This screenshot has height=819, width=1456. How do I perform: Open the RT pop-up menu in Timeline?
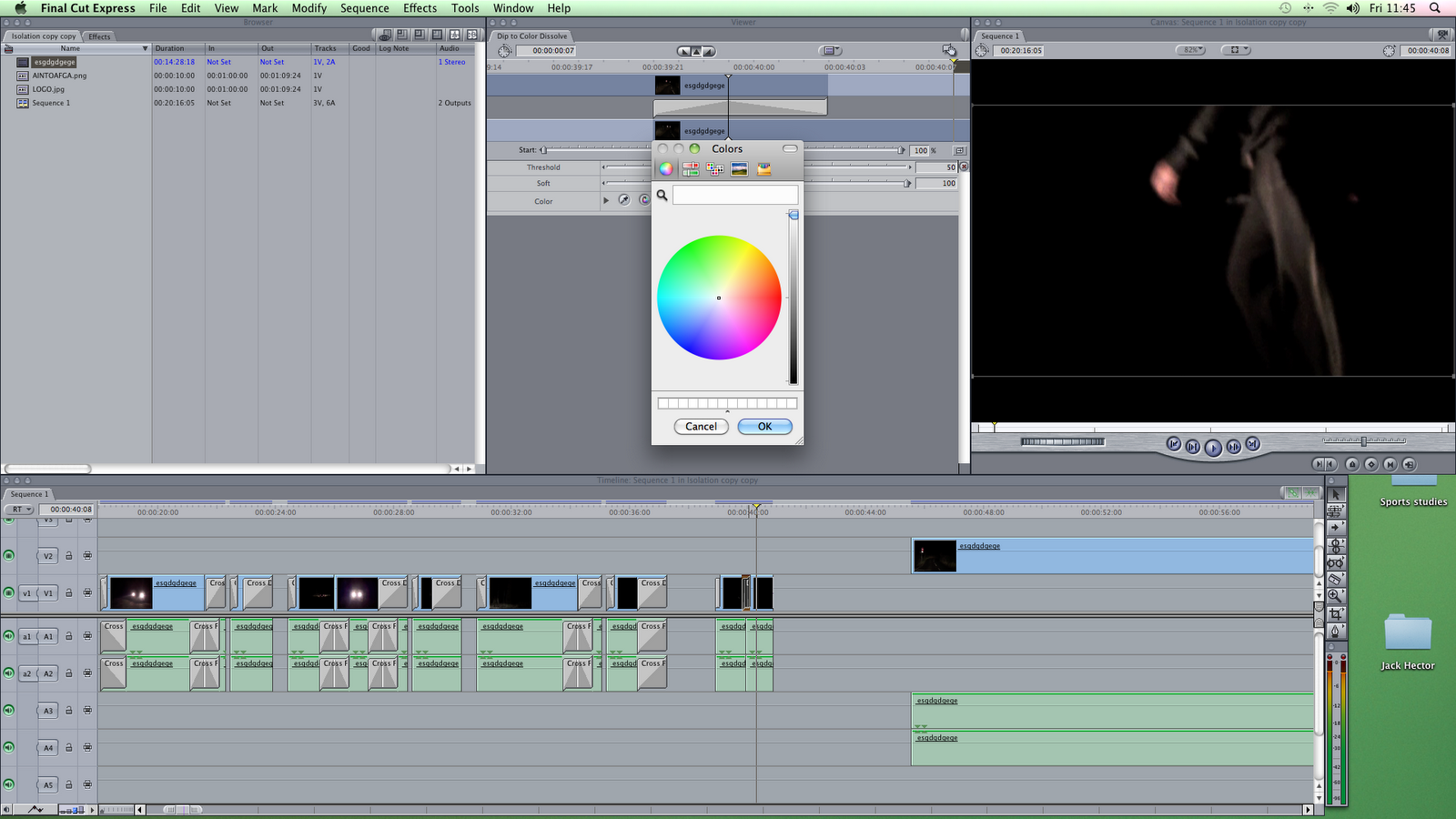coord(19,510)
